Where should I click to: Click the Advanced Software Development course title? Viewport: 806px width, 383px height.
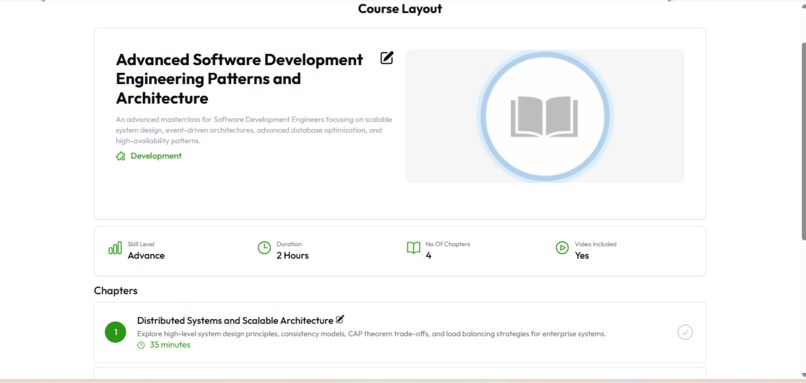[240, 79]
